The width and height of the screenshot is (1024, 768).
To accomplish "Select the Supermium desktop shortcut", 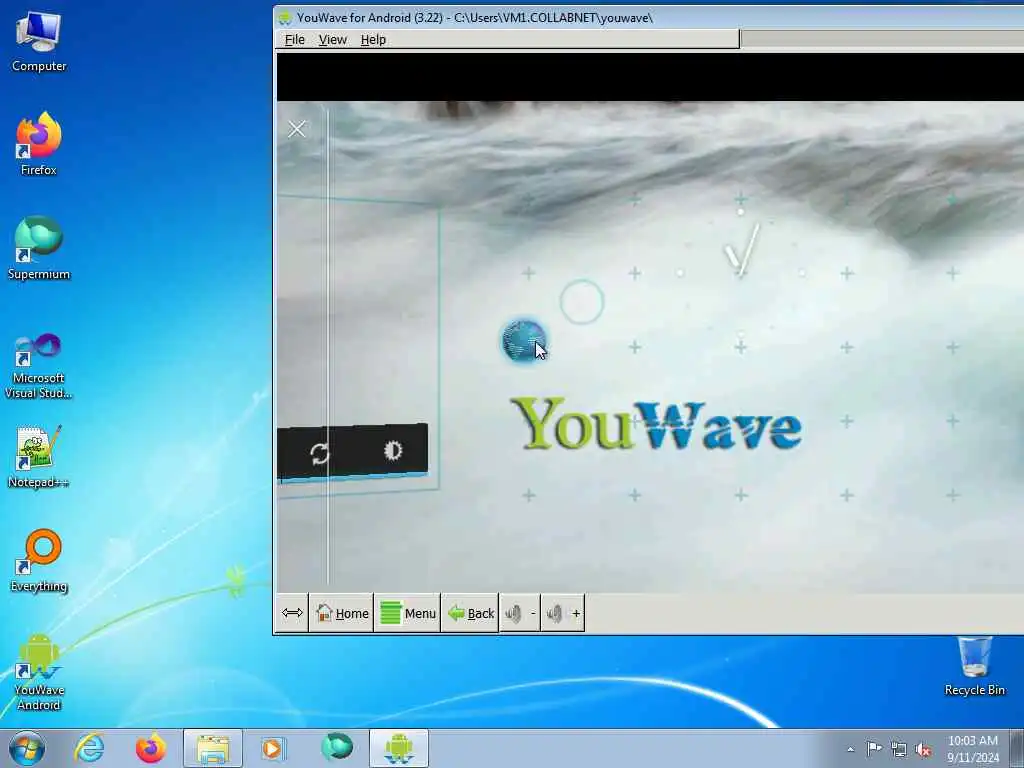I will [39, 249].
